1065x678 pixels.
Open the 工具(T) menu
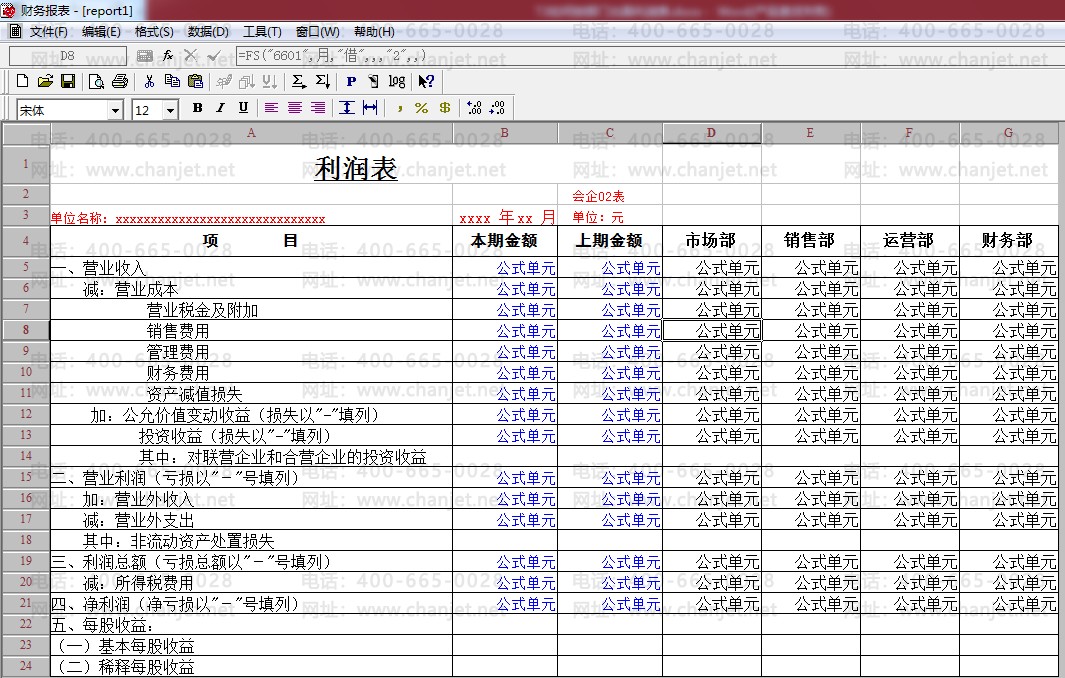click(262, 32)
